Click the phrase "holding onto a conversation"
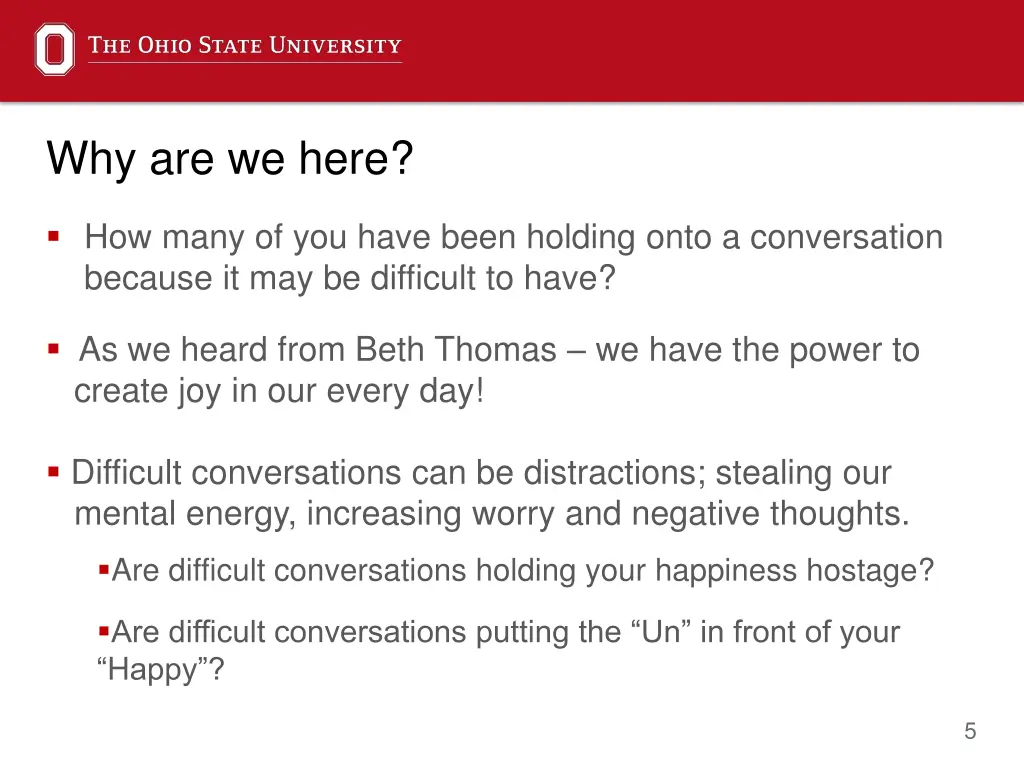The height and width of the screenshot is (768, 1024). pyautogui.click(x=735, y=238)
